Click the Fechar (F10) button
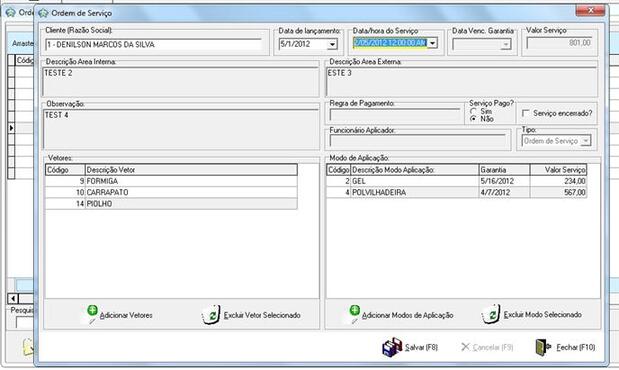The image size is (619, 370). pyautogui.click(x=565, y=347)
